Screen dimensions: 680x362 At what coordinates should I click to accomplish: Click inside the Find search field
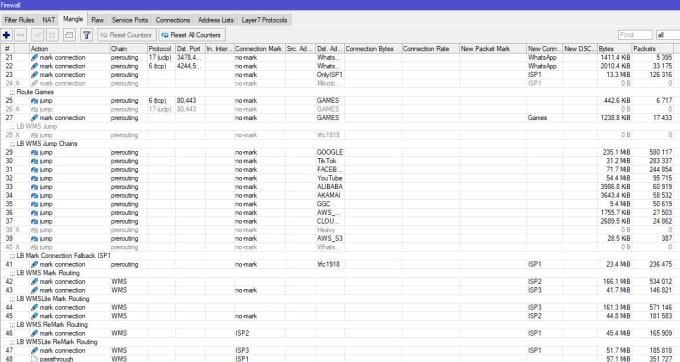(x=635, y=35)
